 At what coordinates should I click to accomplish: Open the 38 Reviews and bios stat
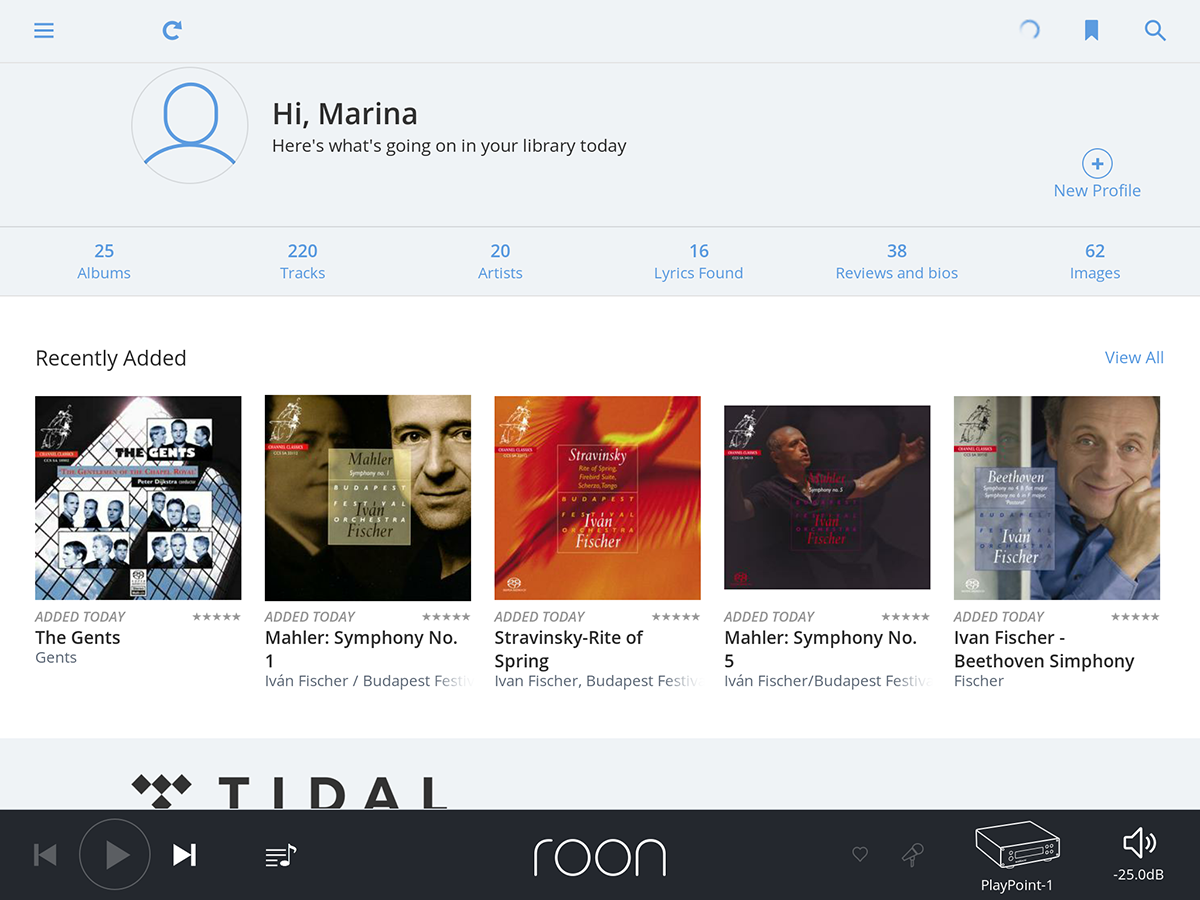click(x=897, y=261)
